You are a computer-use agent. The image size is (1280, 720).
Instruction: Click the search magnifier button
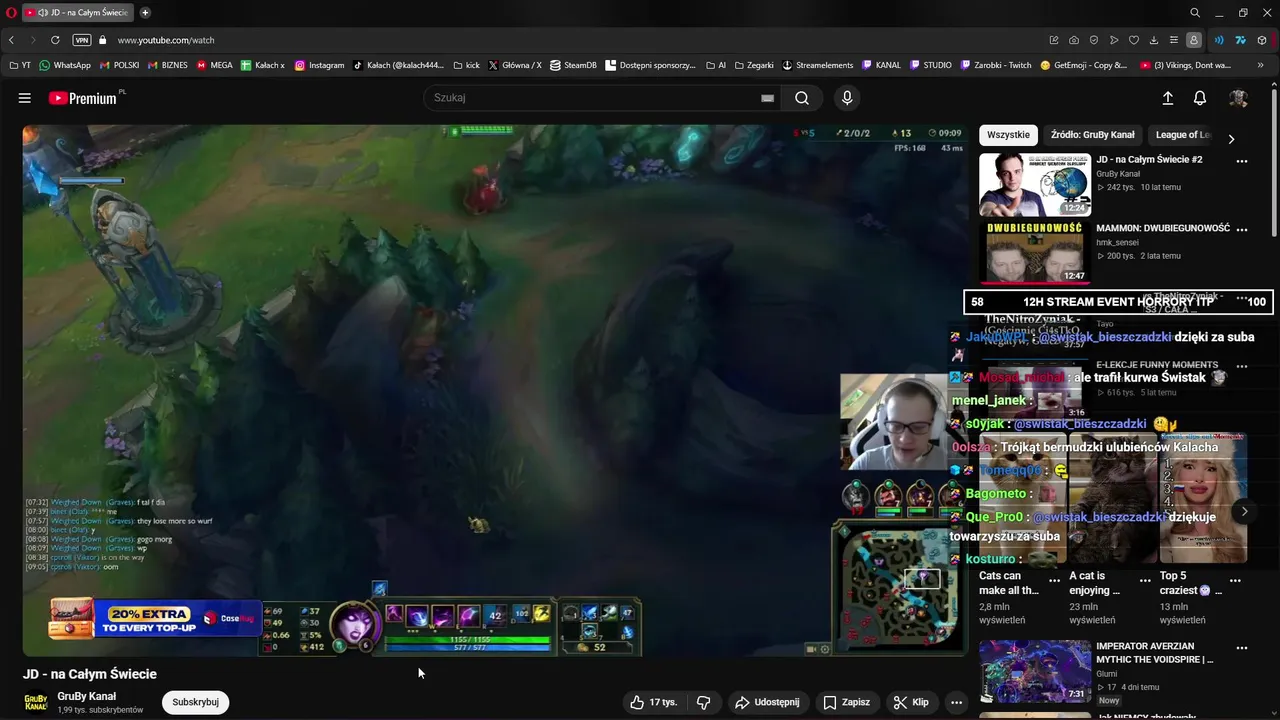(802, 98)
